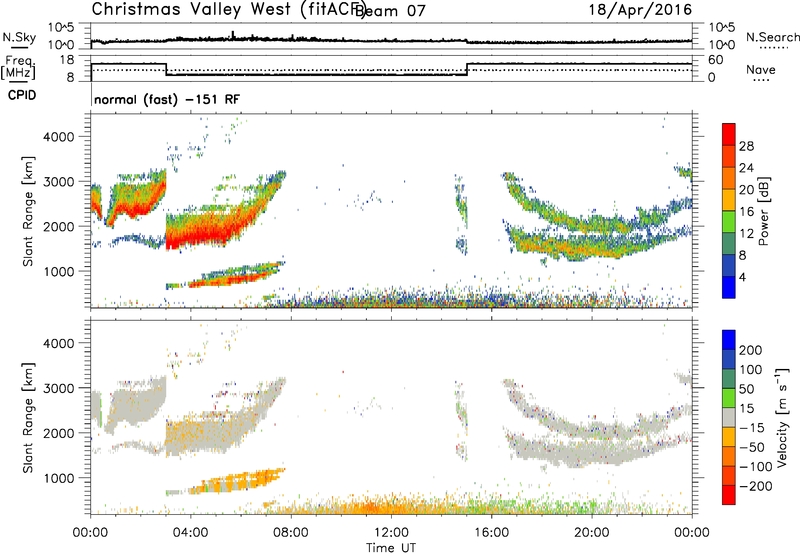Click the '60' Nave axis value
This screenshot has height=554, width=800.
coord(715,60)
